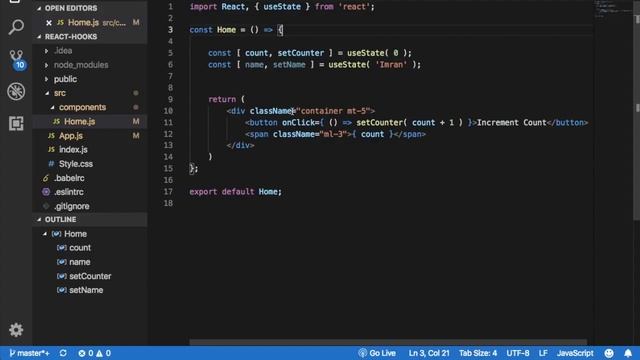Open the Manage gear icon
The width and height of the screenshot is (640, 360).
coord(16,329)
